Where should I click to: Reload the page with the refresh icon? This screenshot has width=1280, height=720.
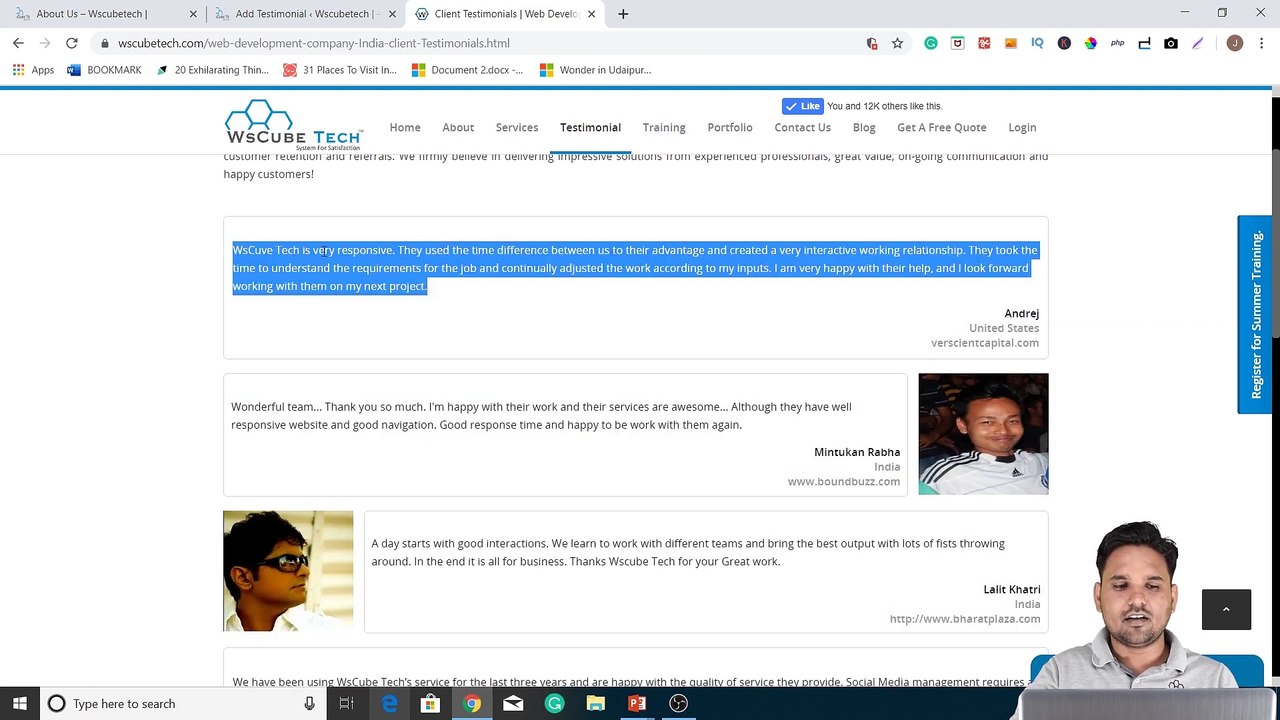pos(72,43)
